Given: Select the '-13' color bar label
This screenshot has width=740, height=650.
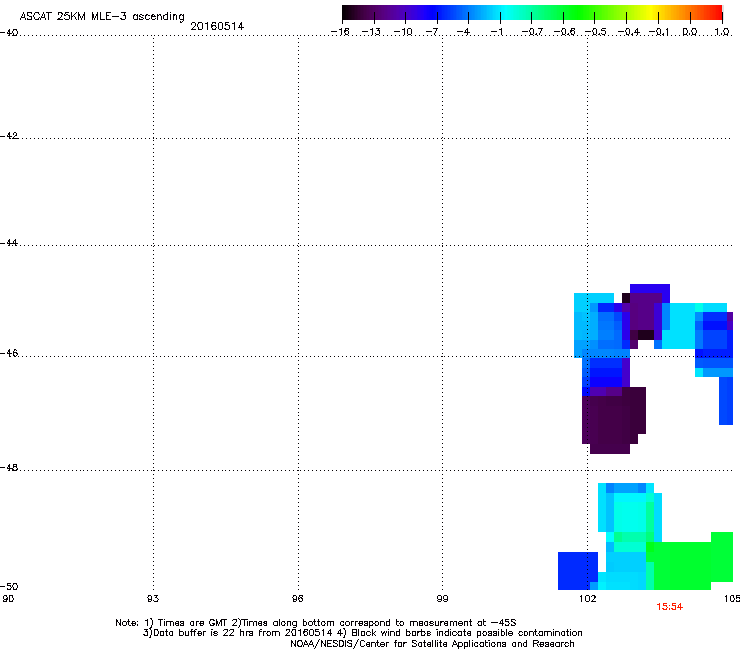Looking at the screenshot, I should tap(371, 32).
